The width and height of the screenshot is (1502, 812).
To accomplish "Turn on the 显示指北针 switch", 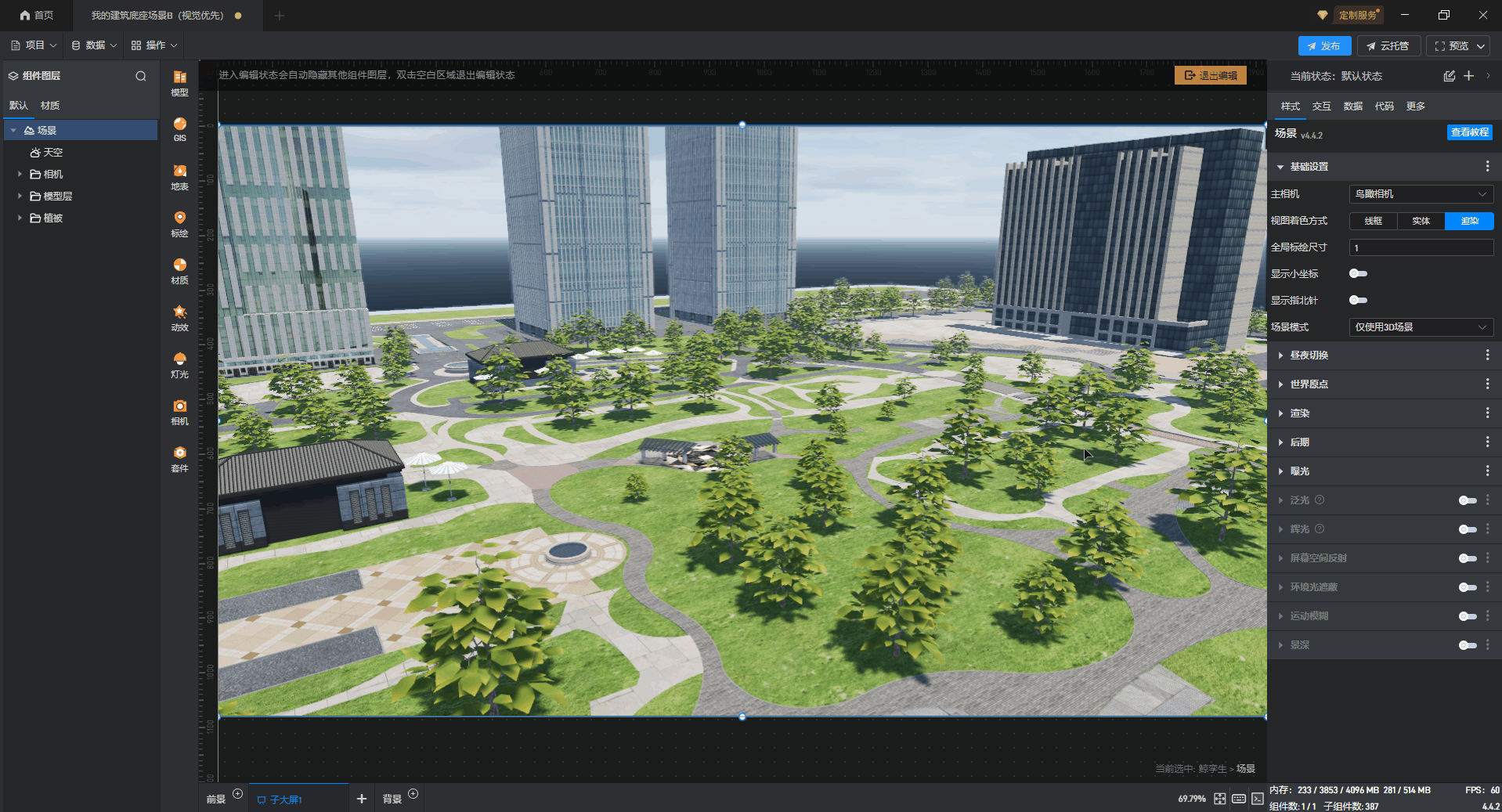I will (1358, 300).
